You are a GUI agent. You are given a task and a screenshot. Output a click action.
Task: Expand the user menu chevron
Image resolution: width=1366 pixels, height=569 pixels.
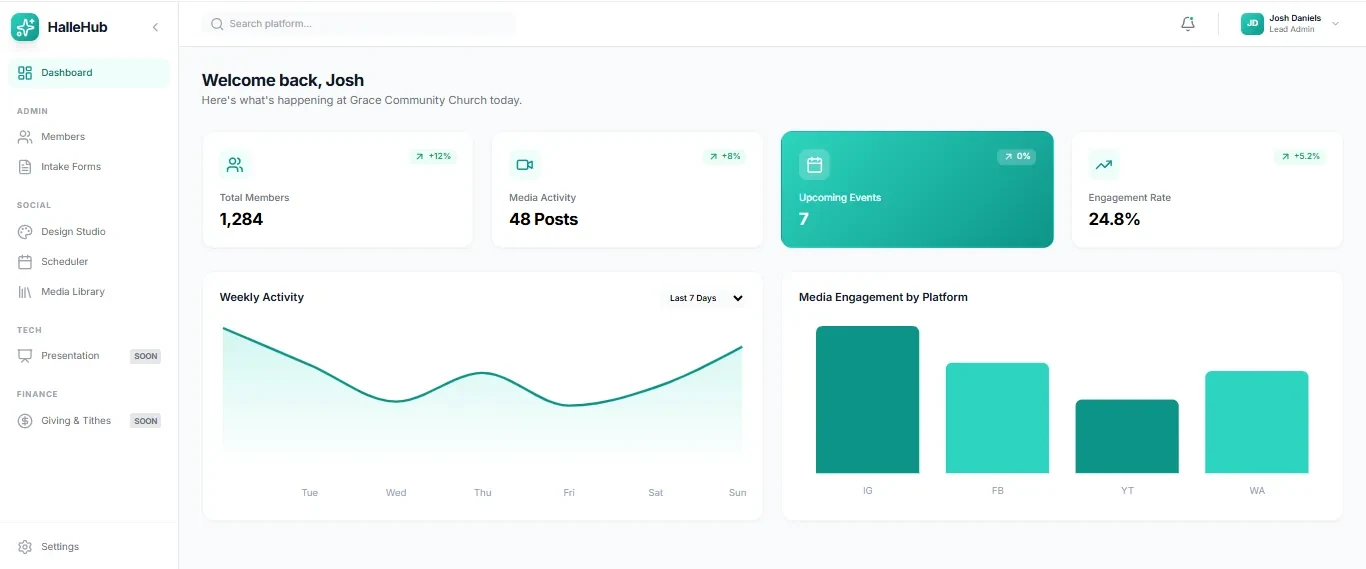click(x=1336, y=24)
